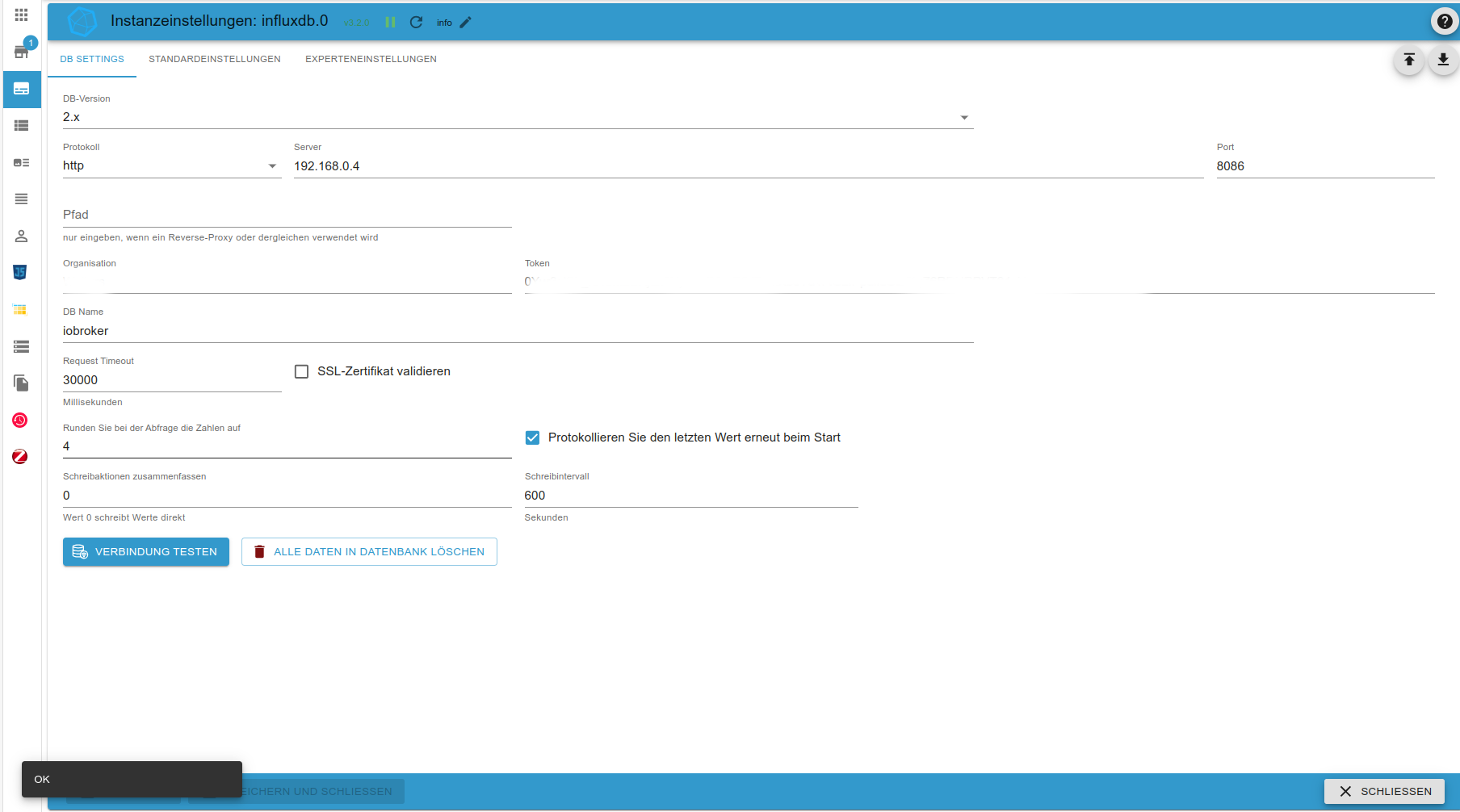Dismiss the OK notification popup

click(x=132, y=779)
